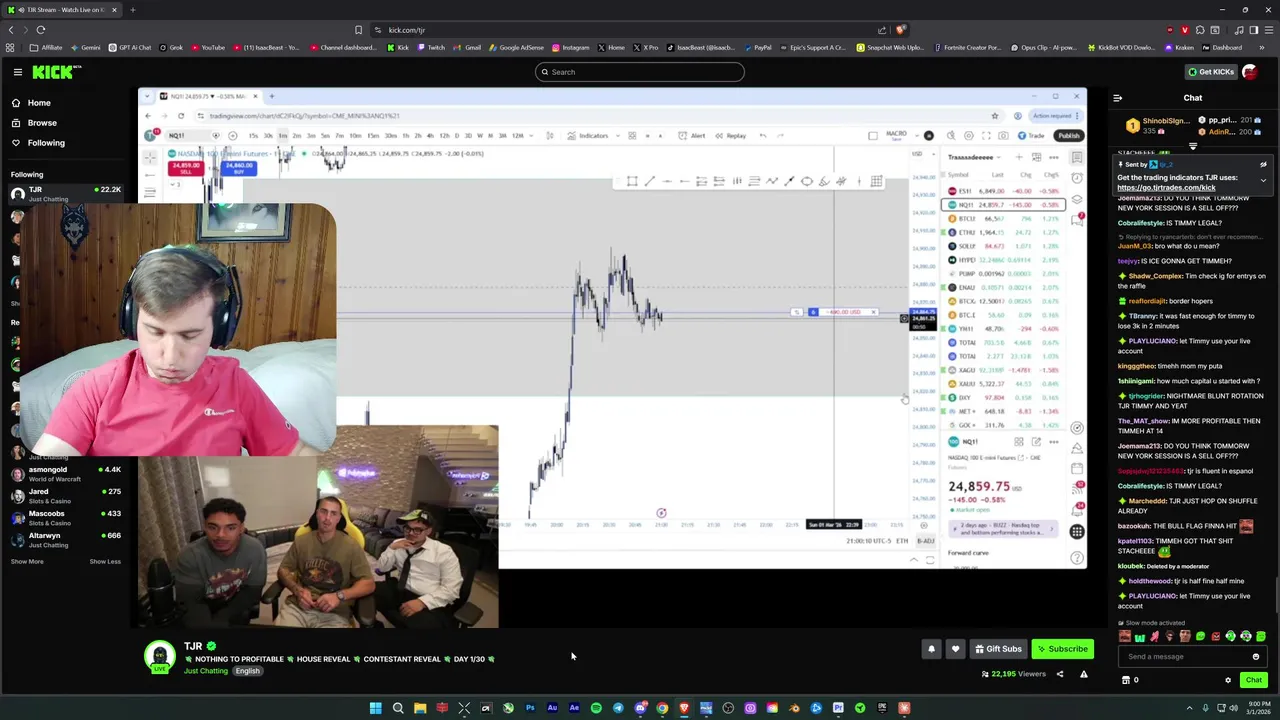
Task: Open Spotify from the taskbar
Action: click(x=596, y=708)
